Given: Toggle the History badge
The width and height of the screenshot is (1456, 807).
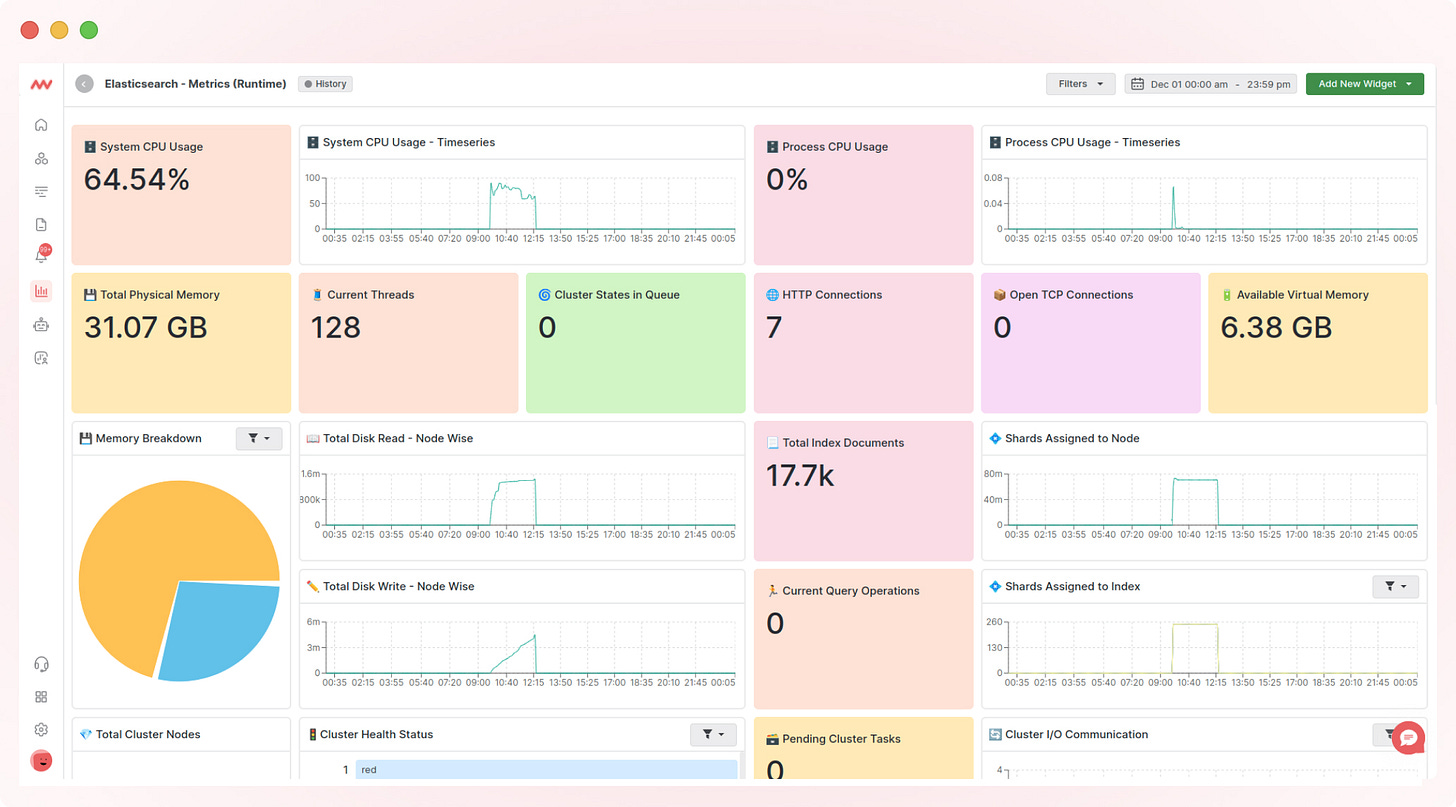Looking at the screenshot, I should 325,84.
